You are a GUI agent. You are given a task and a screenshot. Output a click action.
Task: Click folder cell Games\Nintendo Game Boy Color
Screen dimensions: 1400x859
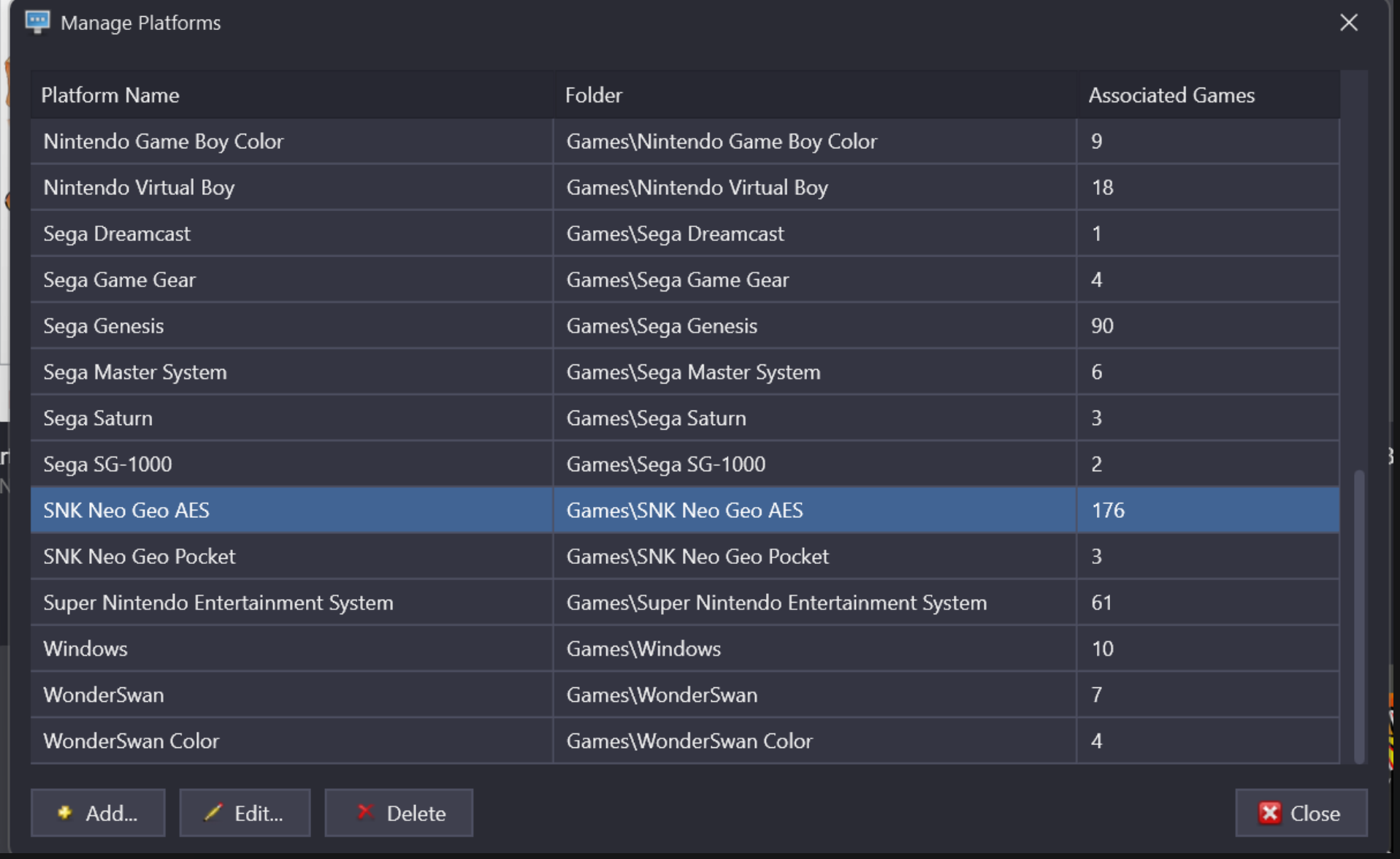click(x=815, y=141)
